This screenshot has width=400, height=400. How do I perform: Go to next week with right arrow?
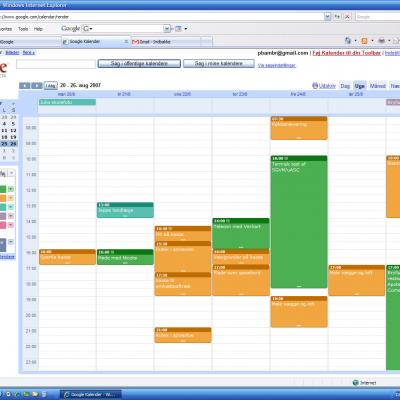point(37,86)
